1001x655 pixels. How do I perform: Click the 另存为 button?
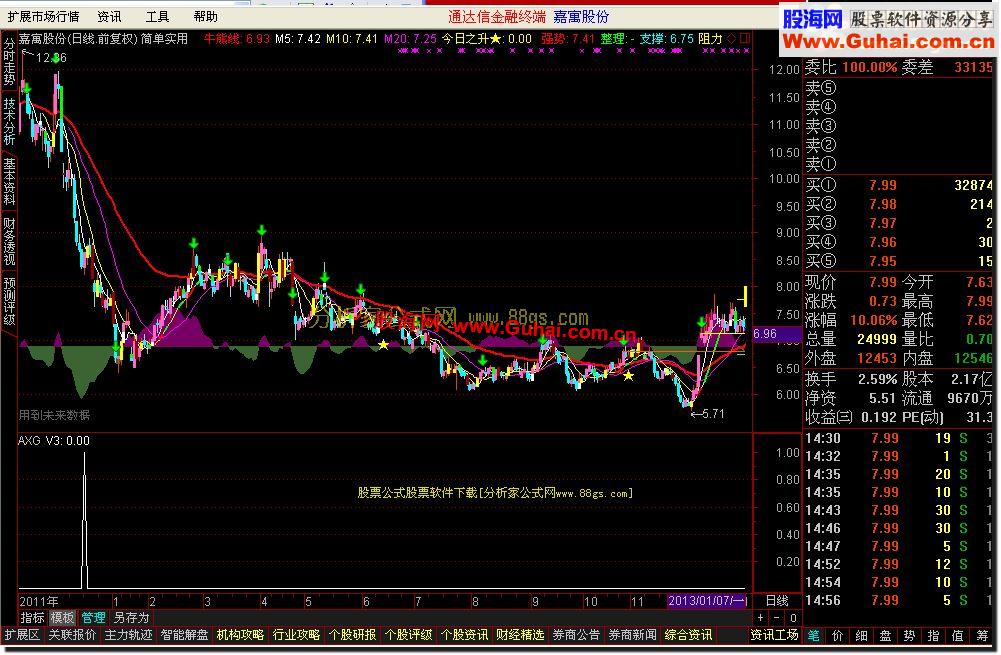(x=131, y=617)
